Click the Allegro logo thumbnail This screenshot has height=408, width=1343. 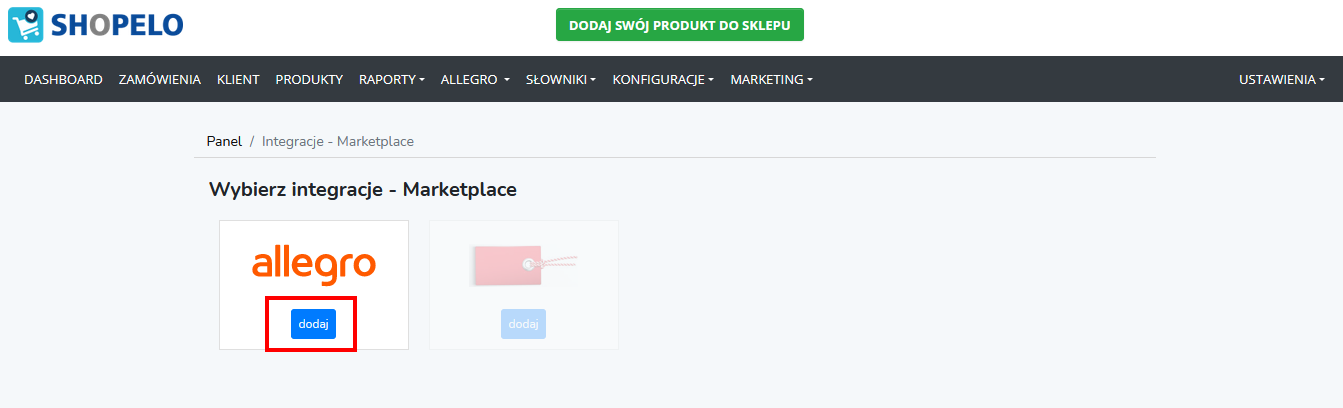[x=314, y=264]
